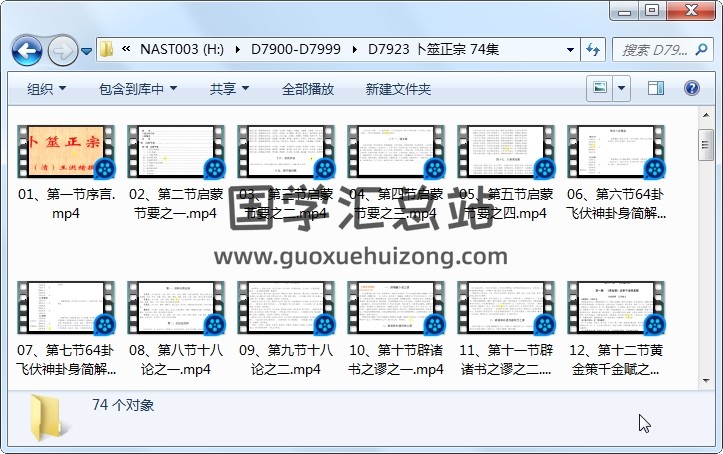
Task: Click the folder icon in address bar
Action: click(107, 49)
